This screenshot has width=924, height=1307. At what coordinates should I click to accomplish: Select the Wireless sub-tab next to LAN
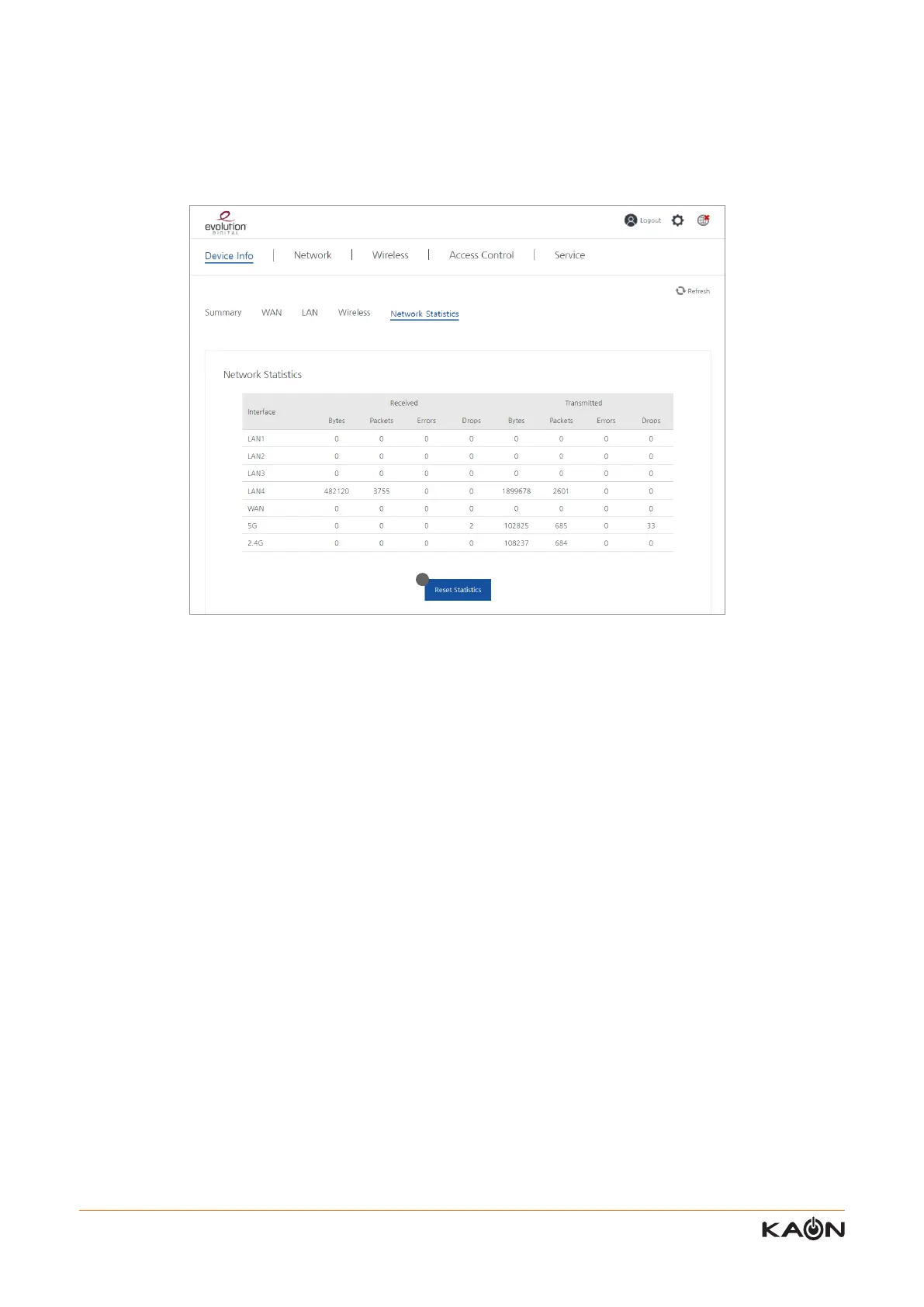click(355, 313)
